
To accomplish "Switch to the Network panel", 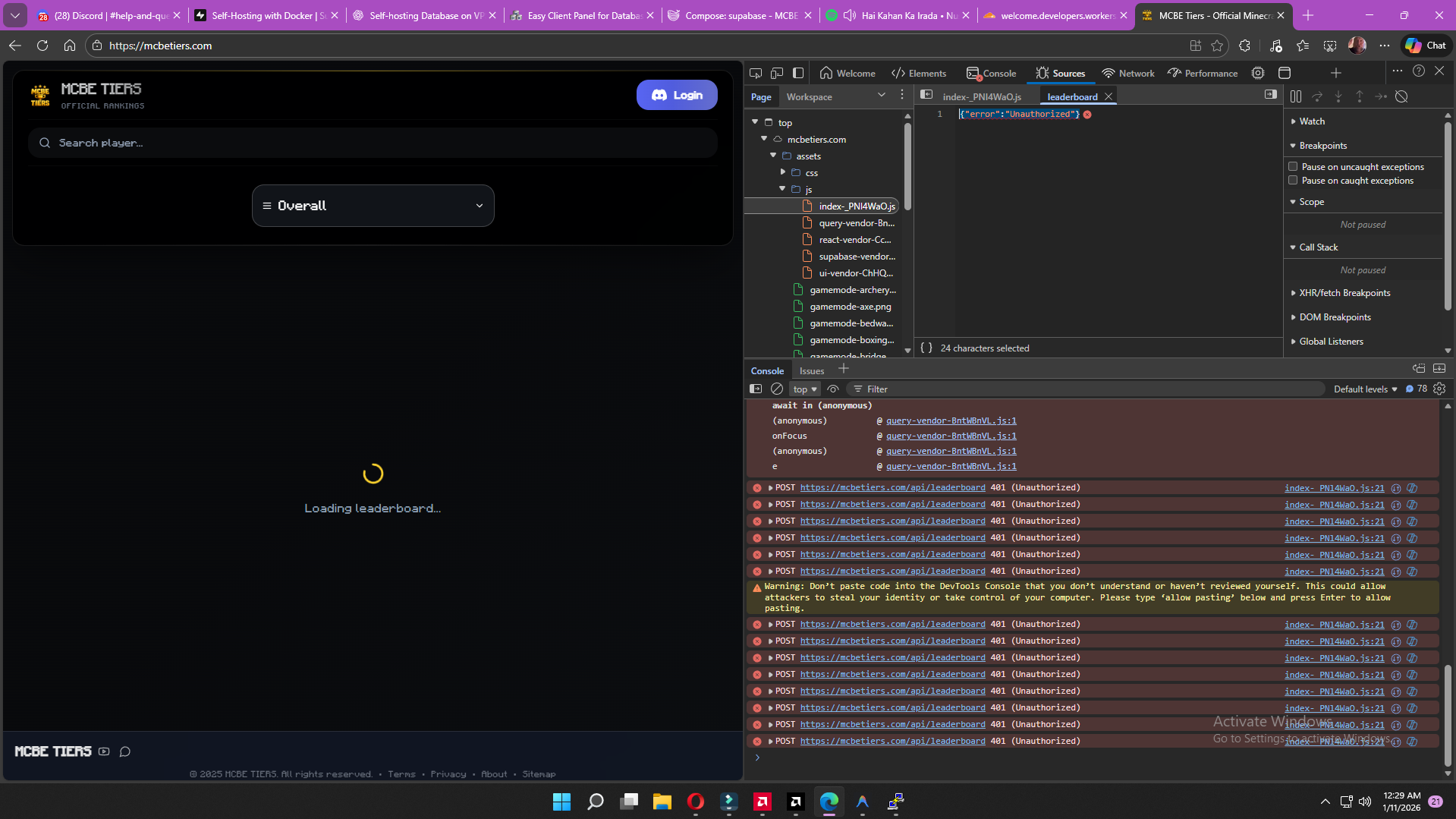I will 1128,73.
